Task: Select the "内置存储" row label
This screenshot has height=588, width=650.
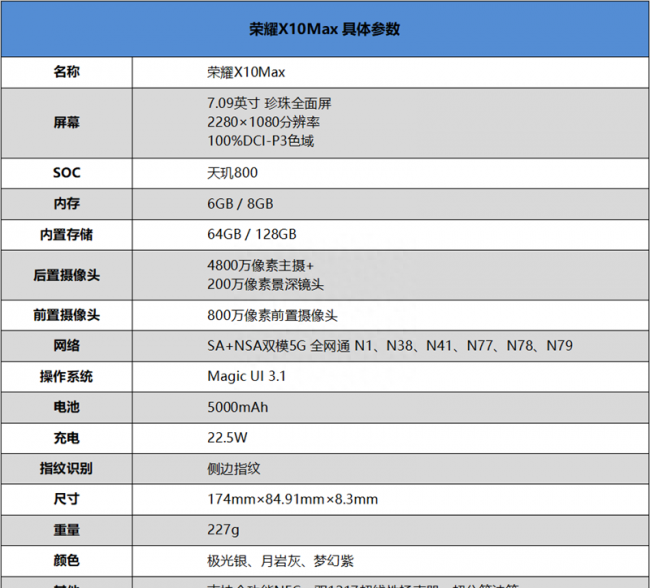Action: pos(66,235)
